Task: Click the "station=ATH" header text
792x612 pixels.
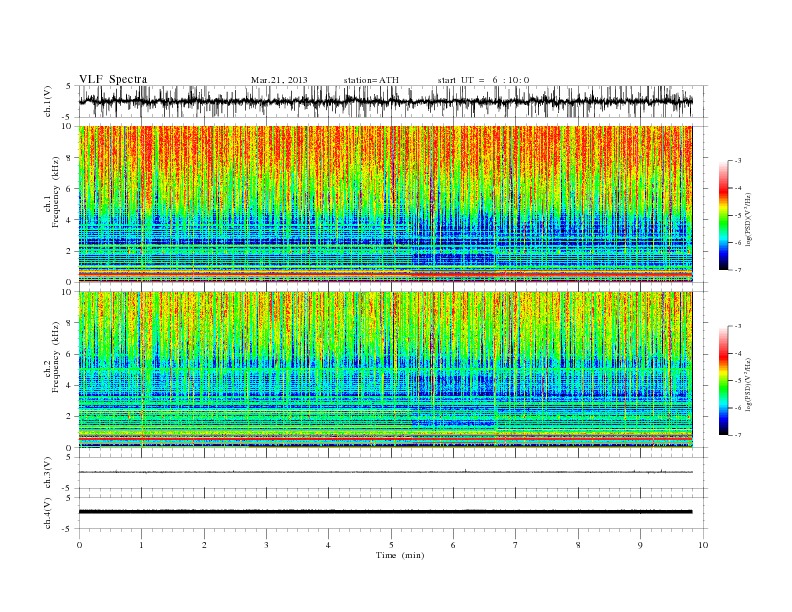Action: point(371,80)
